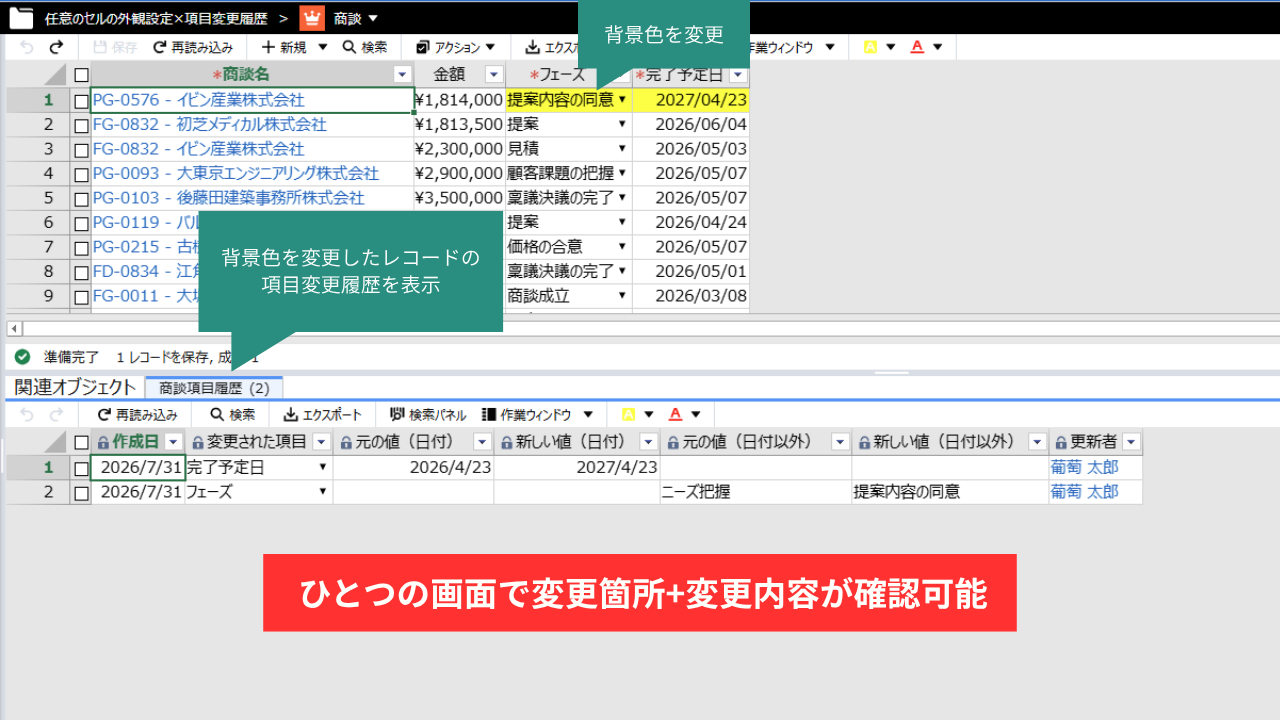Screen dimensions: 1280x720
Task: Select the 提案内容の同意 new value cell in the history grid
Action: pyautogui.click(x=950, y=492)
